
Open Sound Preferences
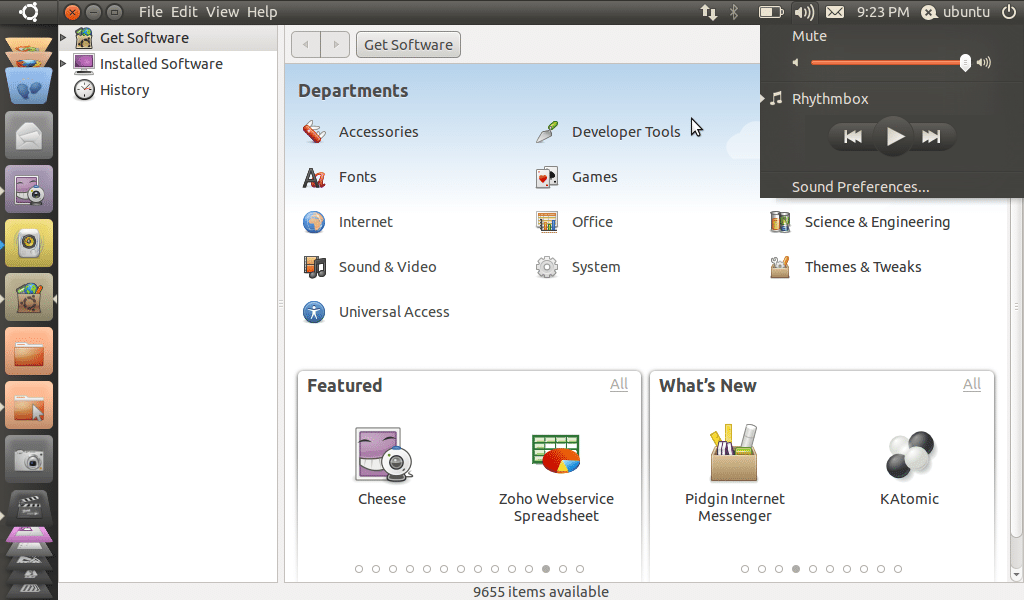(x=860, y=187)
